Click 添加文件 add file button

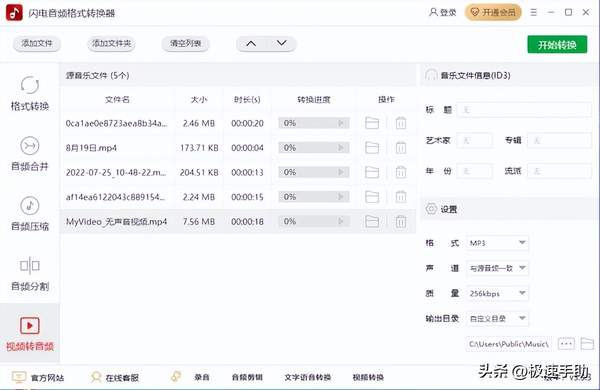pos(37,44)
